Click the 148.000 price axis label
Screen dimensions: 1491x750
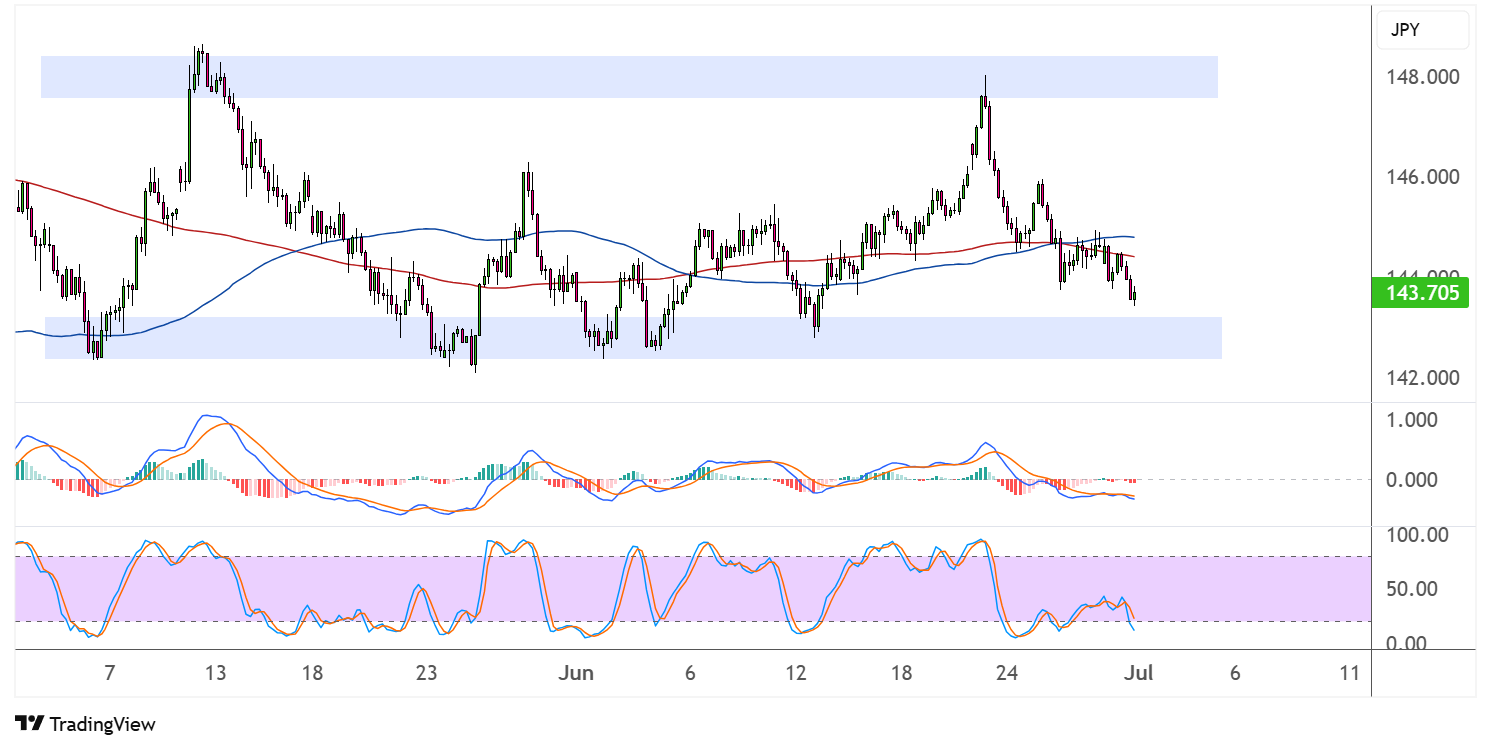pyautogui.click(x=1423, y=78)
